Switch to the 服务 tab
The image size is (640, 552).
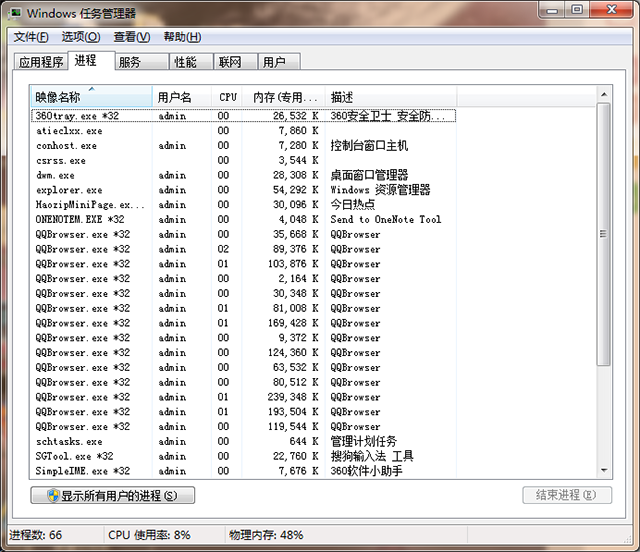pos(130,62)
